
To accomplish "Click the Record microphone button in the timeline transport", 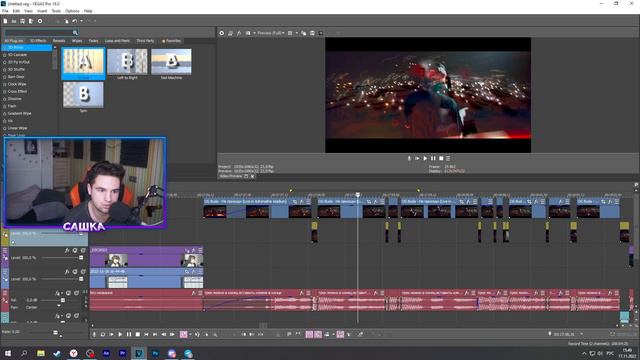I will [x=94, y=334].
